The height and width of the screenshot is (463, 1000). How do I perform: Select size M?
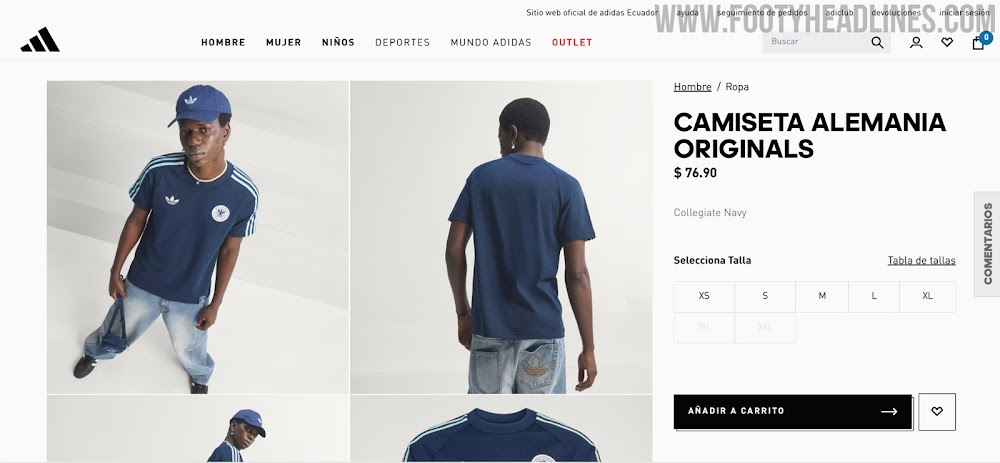point(822,297)
